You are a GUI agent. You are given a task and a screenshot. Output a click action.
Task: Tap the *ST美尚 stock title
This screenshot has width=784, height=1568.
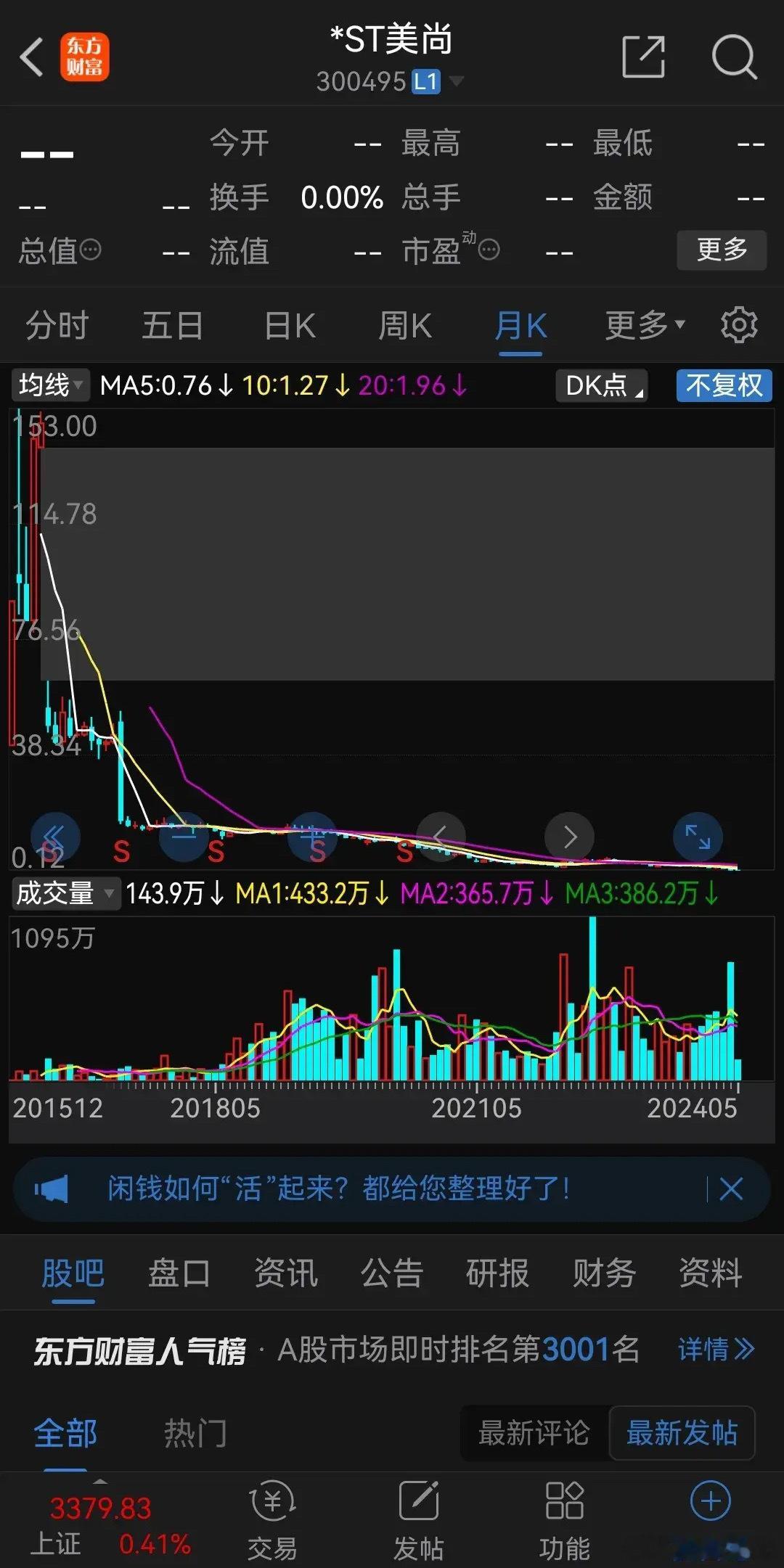391,39
